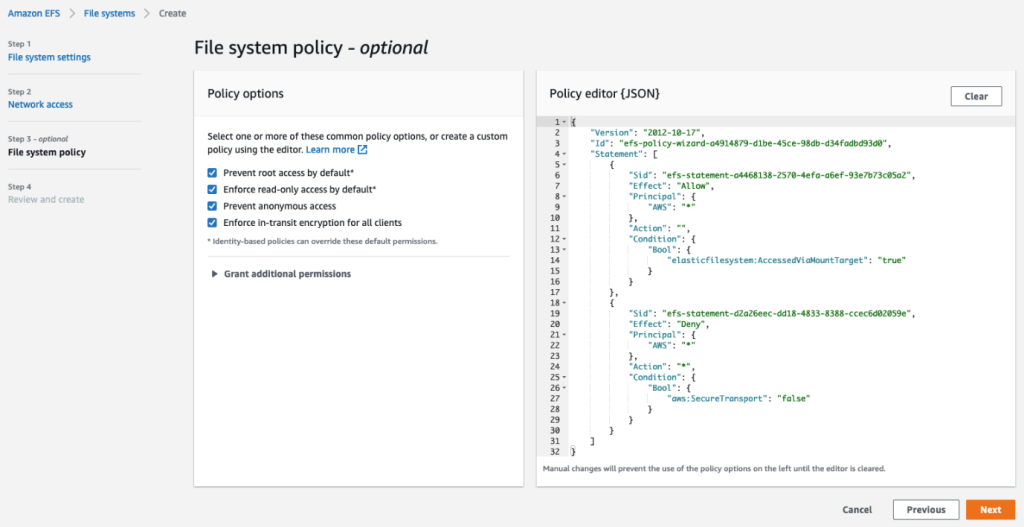Clear the policy editor

click(976, 96)
